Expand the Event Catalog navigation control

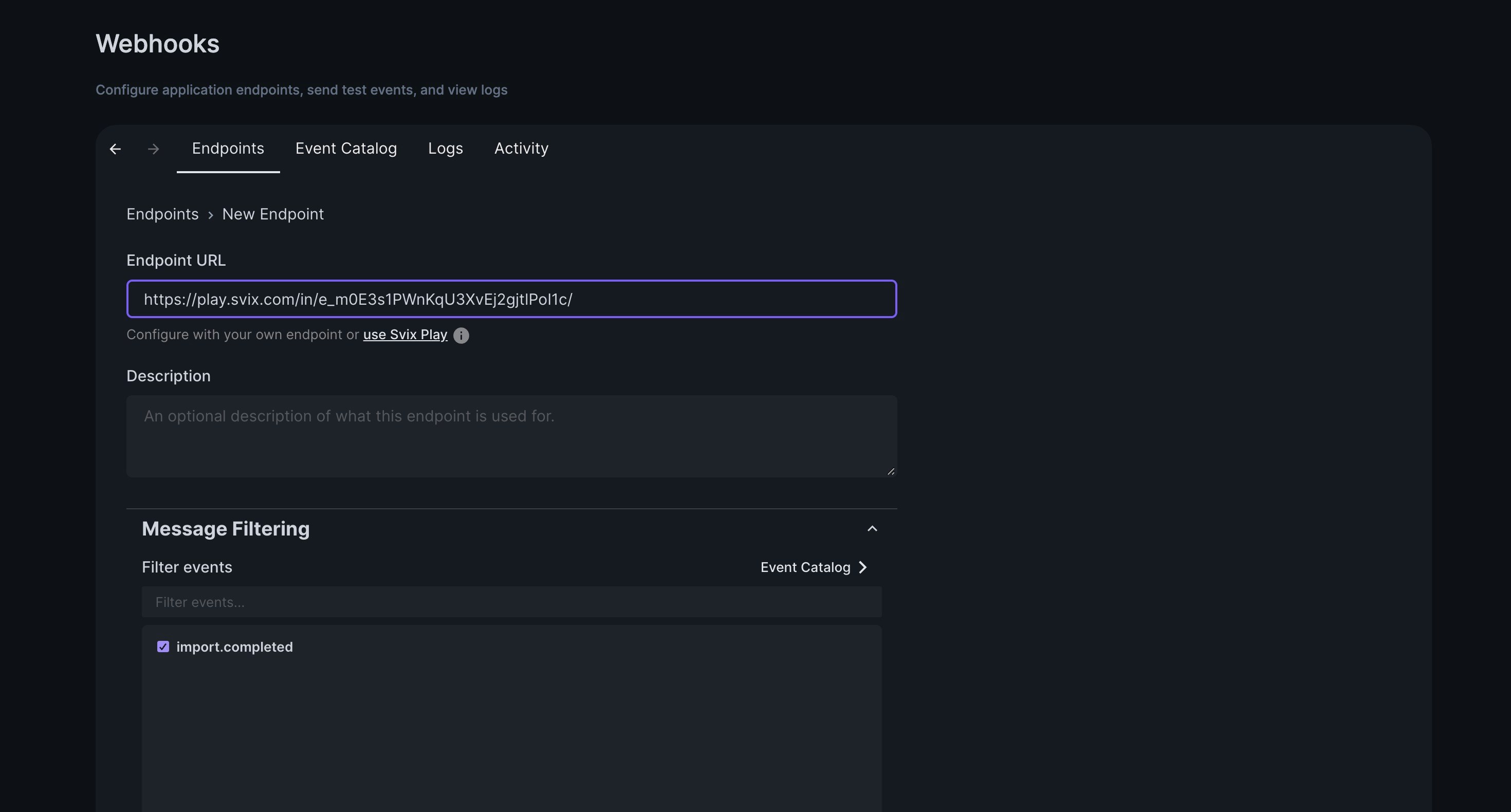814,567
